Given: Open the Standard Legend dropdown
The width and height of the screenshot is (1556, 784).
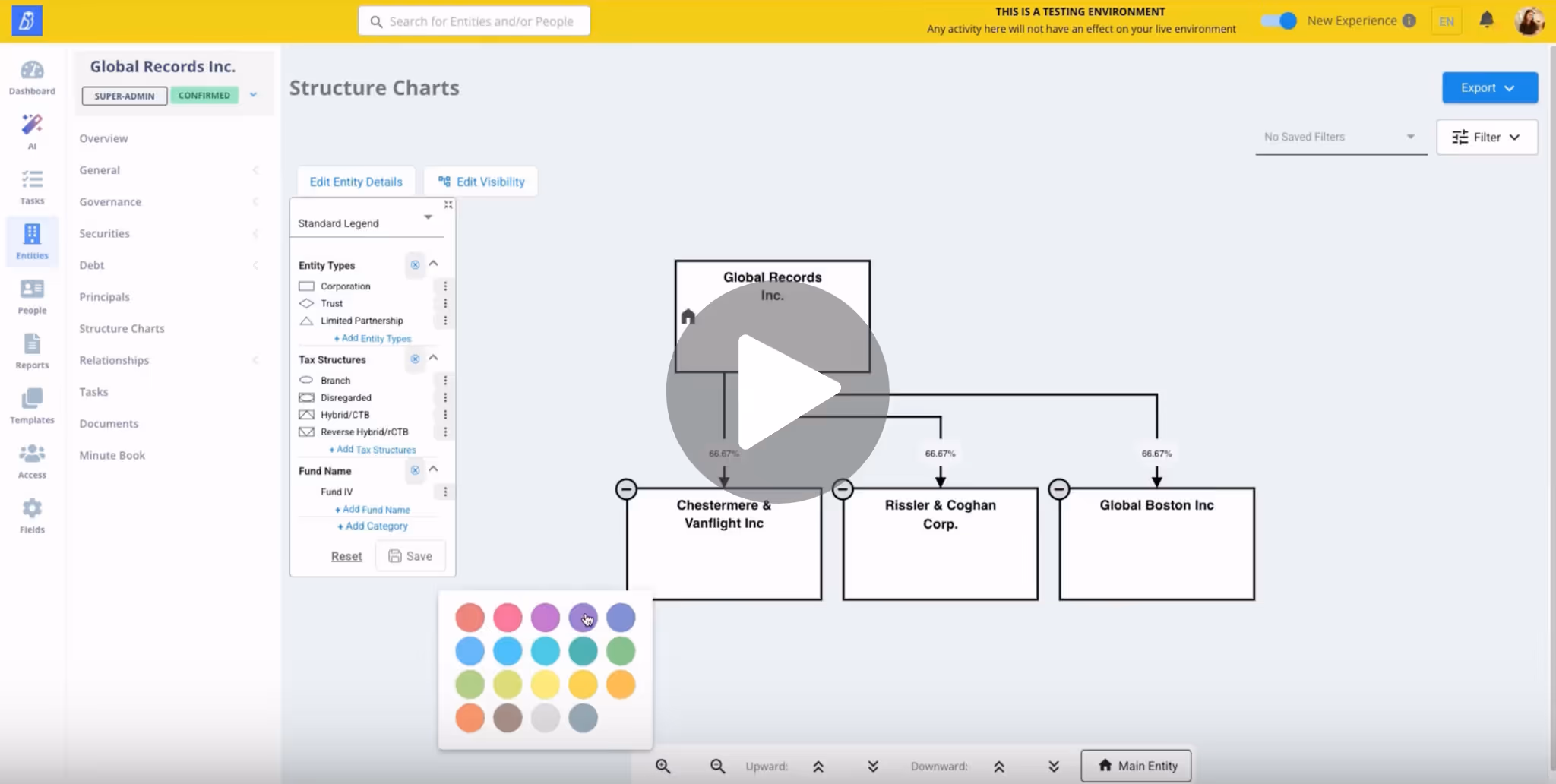Looking at the screenshot, I should pyautogui.click(x=366, y=223).
